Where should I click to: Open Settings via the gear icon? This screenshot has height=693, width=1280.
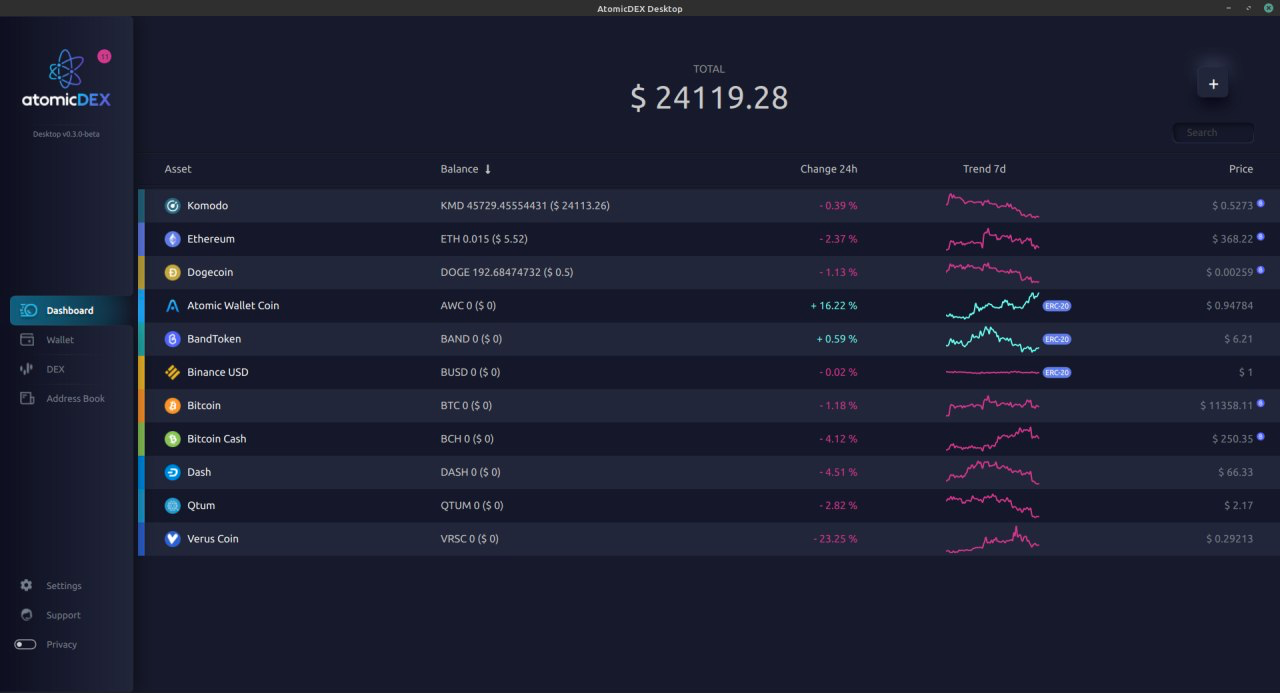tap(25, 585)
